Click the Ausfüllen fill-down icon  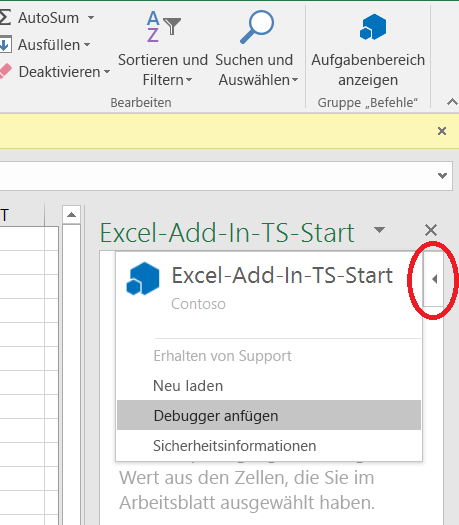(x=5, y=45)
